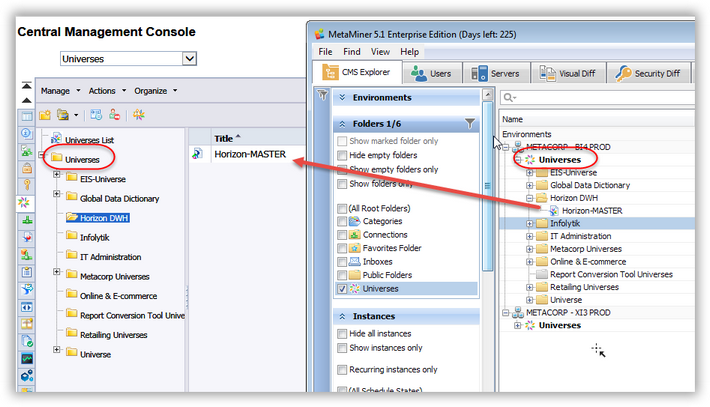Click the Universes List icon in CMC tree
Viewport: 710px width, 407px height.
(x=56, y=139)
